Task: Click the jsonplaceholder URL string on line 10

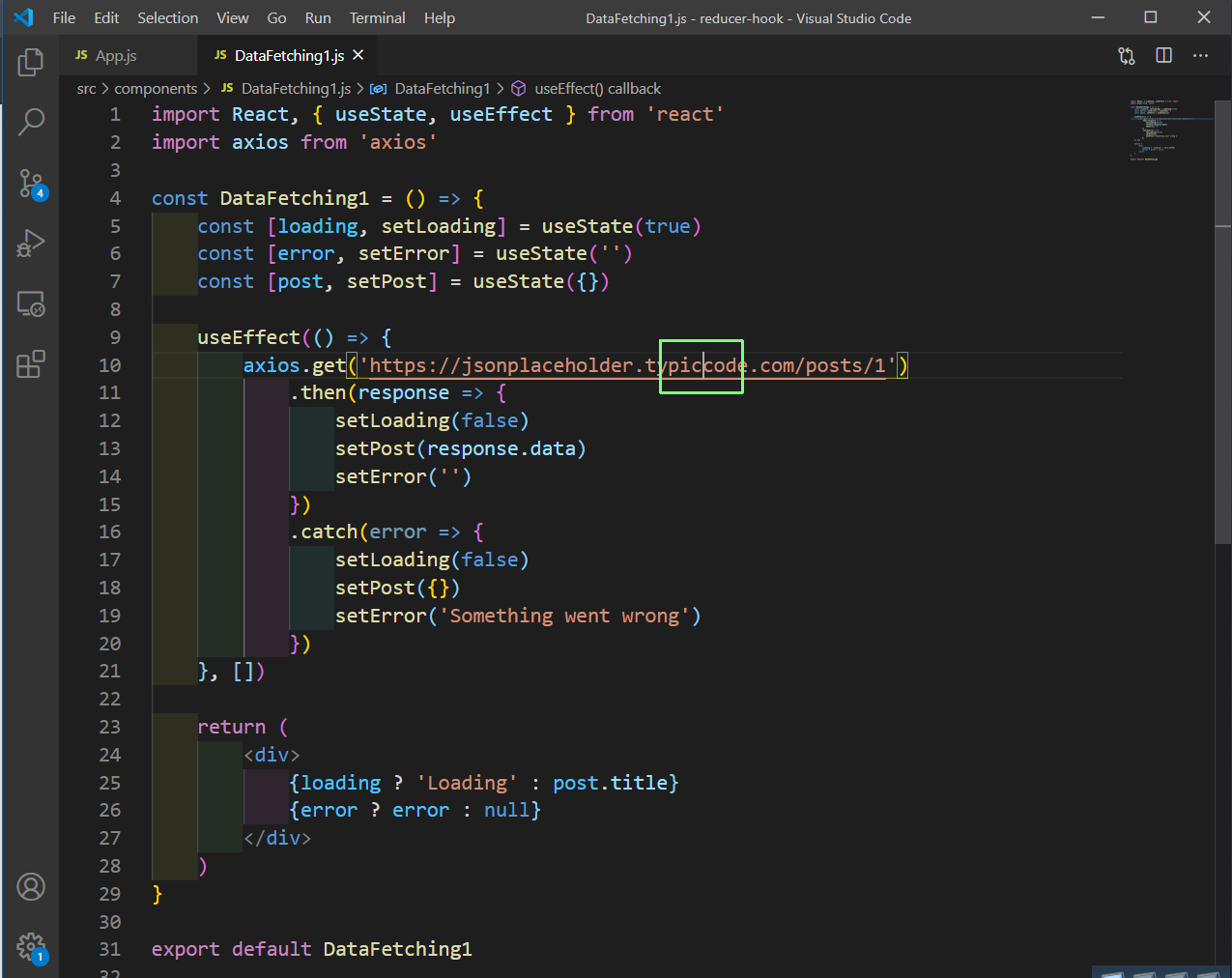Action: pos(627,365)
